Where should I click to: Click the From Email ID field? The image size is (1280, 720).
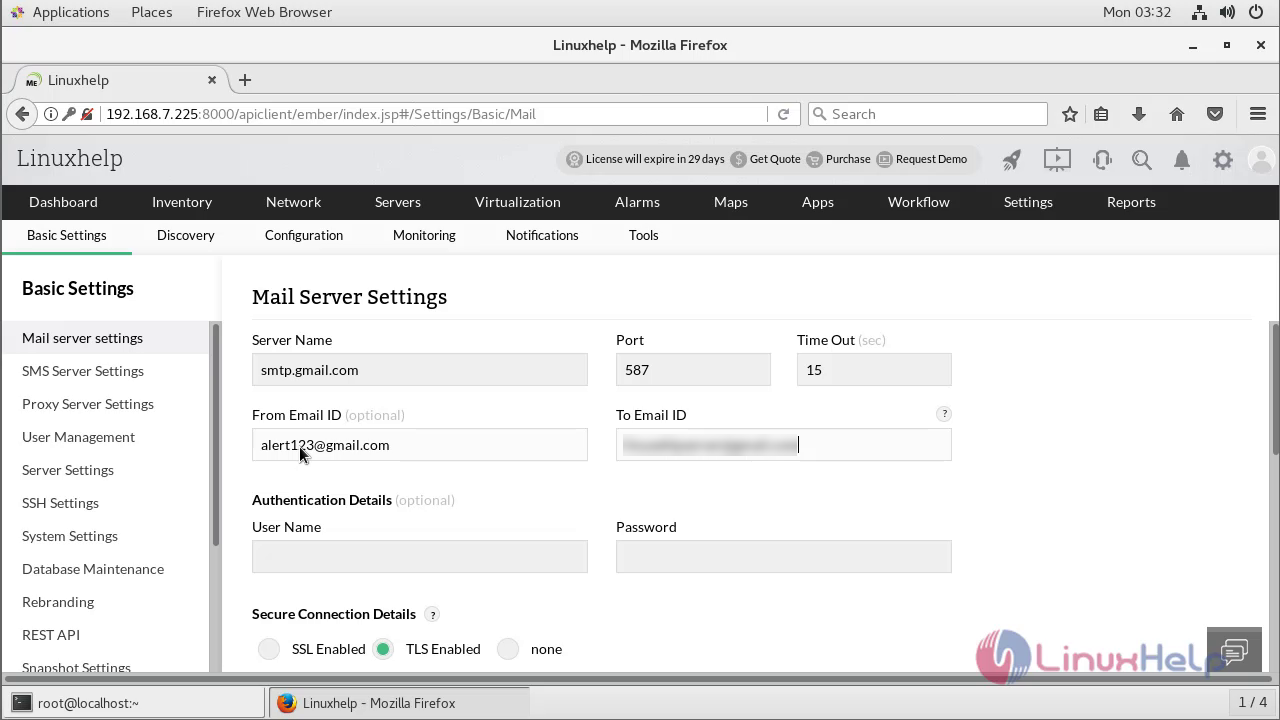pyautogui.click(x=420, y=445)
